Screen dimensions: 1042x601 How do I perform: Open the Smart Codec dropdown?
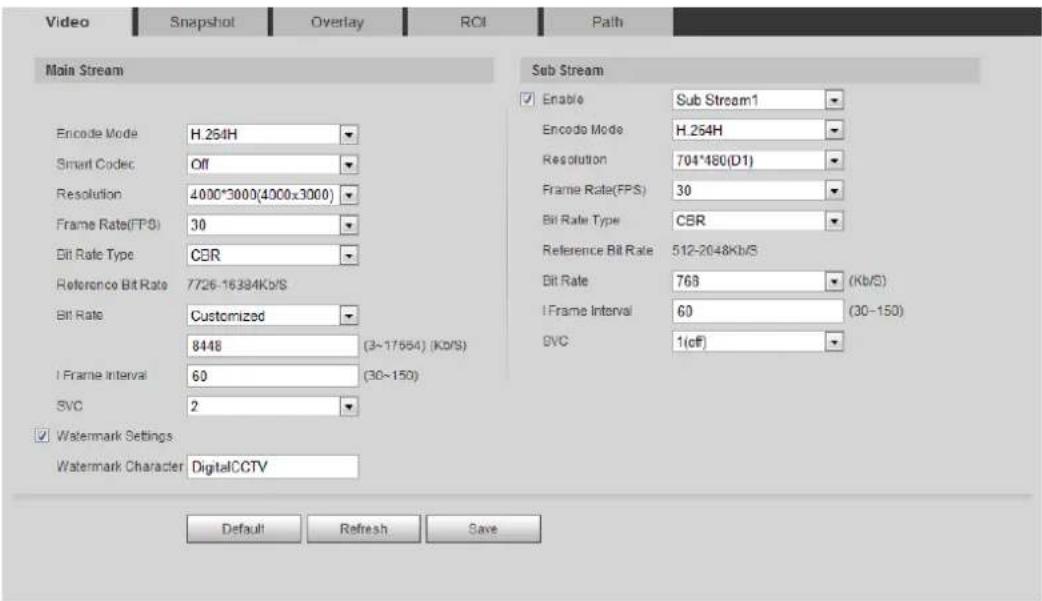[x=272, y=164]
